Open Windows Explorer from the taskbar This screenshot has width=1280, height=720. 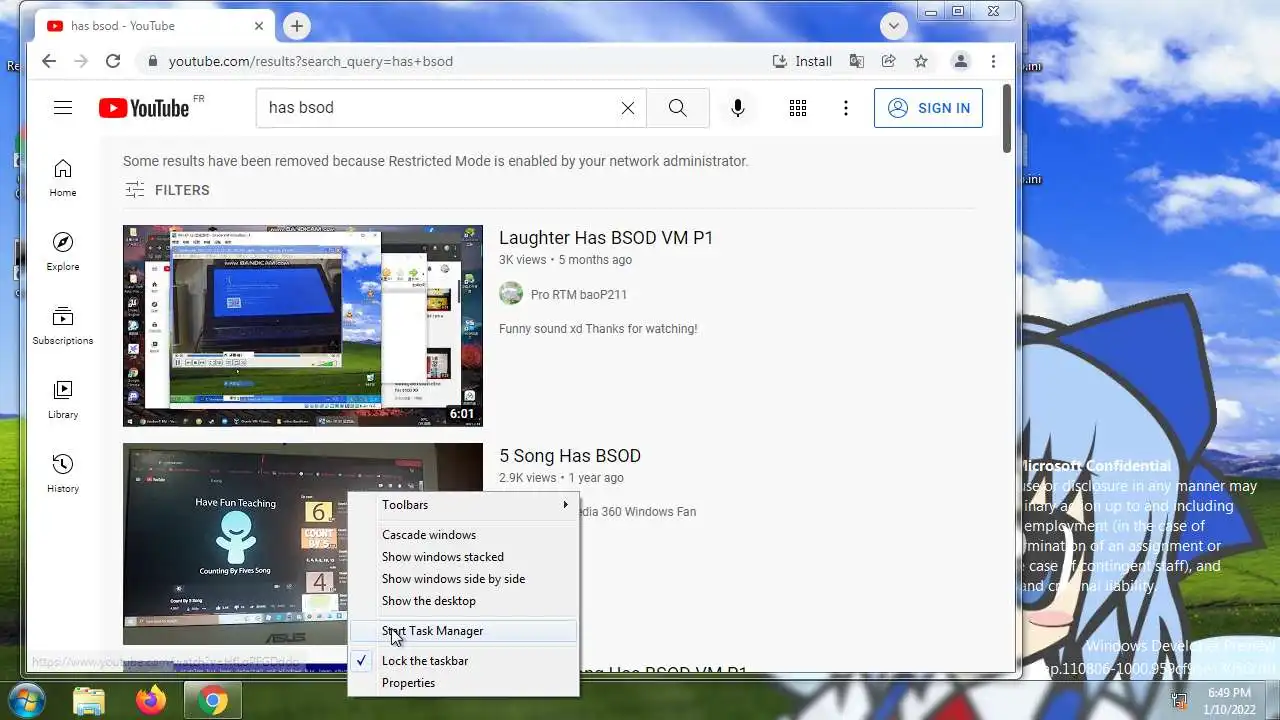point(89,700)
